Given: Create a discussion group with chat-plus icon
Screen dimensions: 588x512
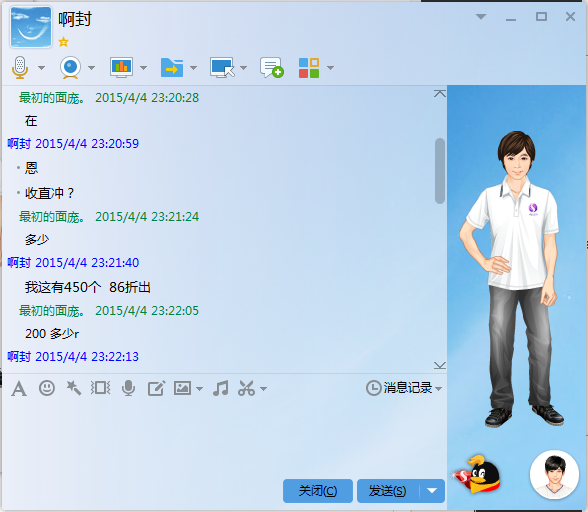Looking at the screenshot, I should [x=272, y=68].
